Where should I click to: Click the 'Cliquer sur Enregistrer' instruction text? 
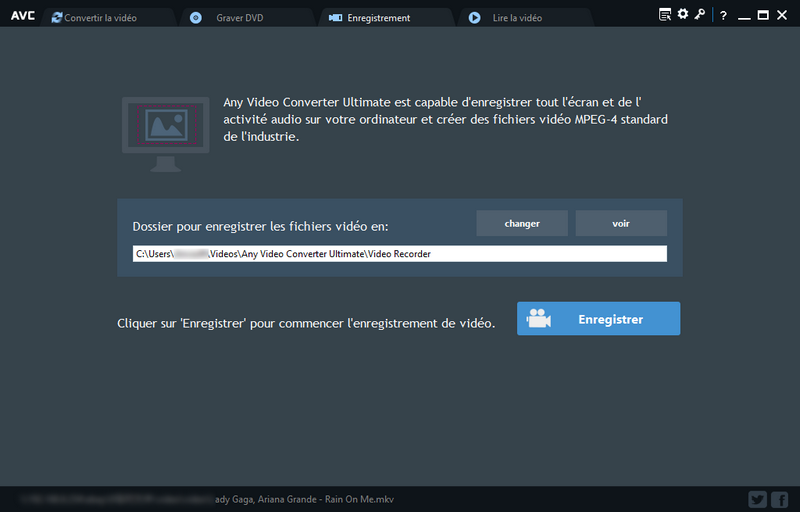[306, 323]
